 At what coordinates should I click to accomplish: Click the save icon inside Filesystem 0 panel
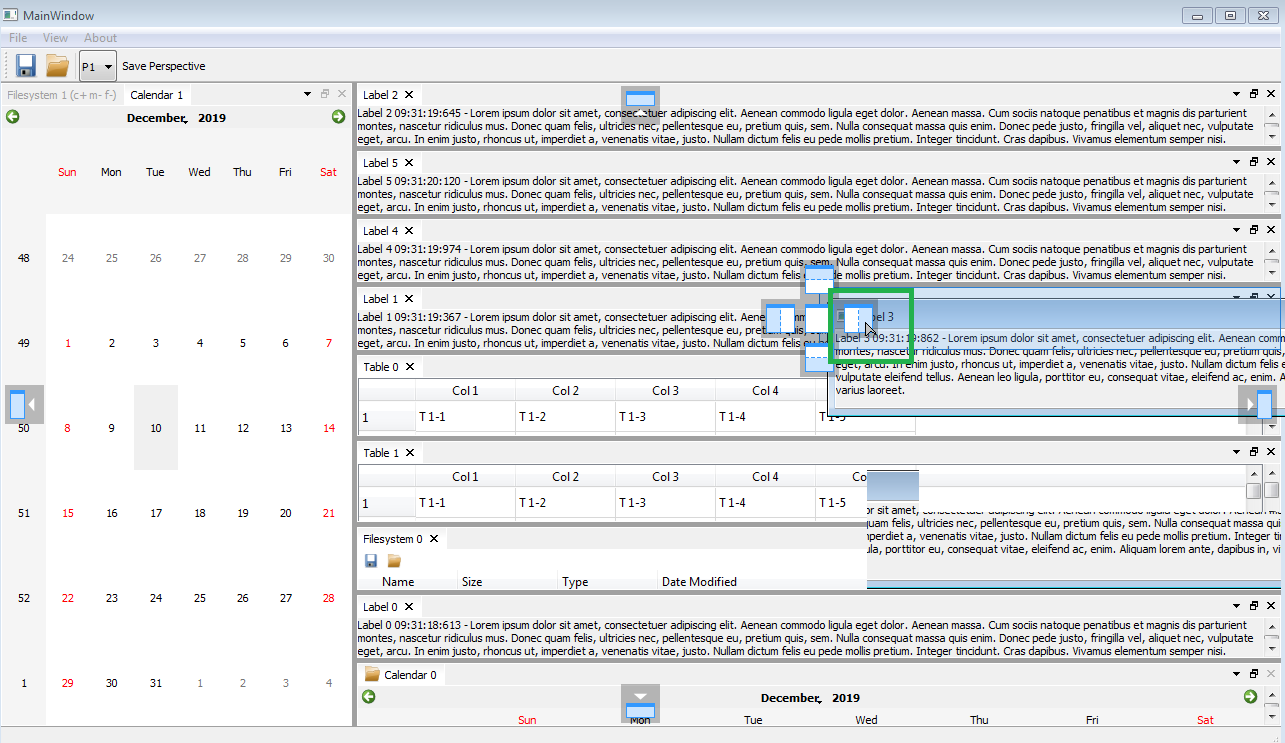(371, 560)
